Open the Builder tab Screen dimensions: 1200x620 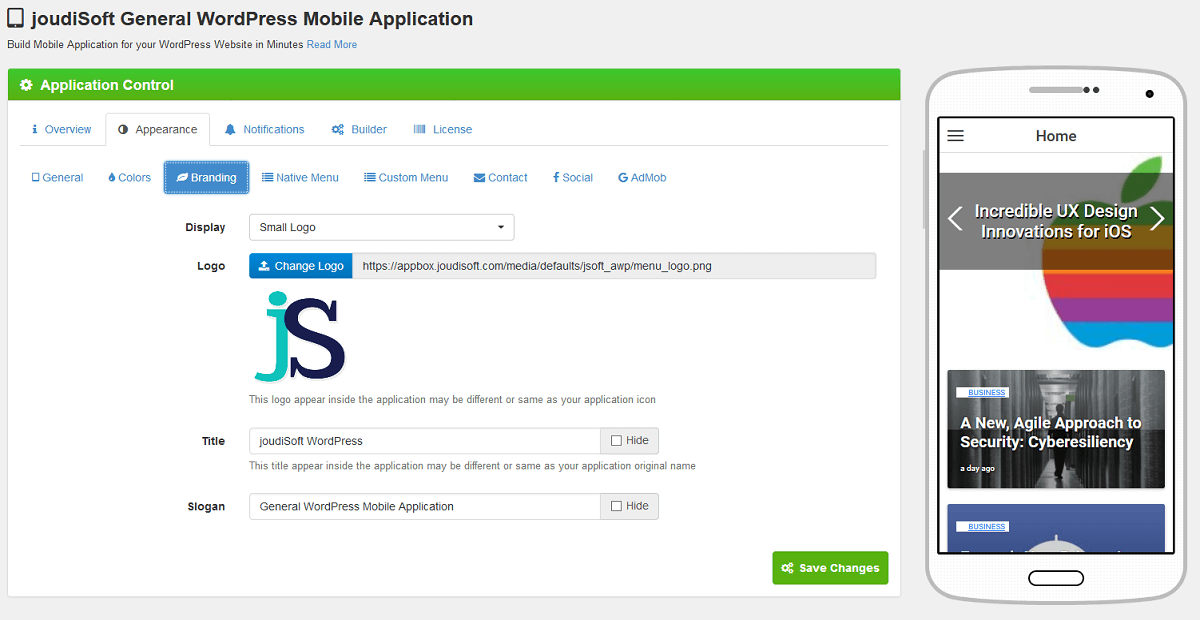359,129
